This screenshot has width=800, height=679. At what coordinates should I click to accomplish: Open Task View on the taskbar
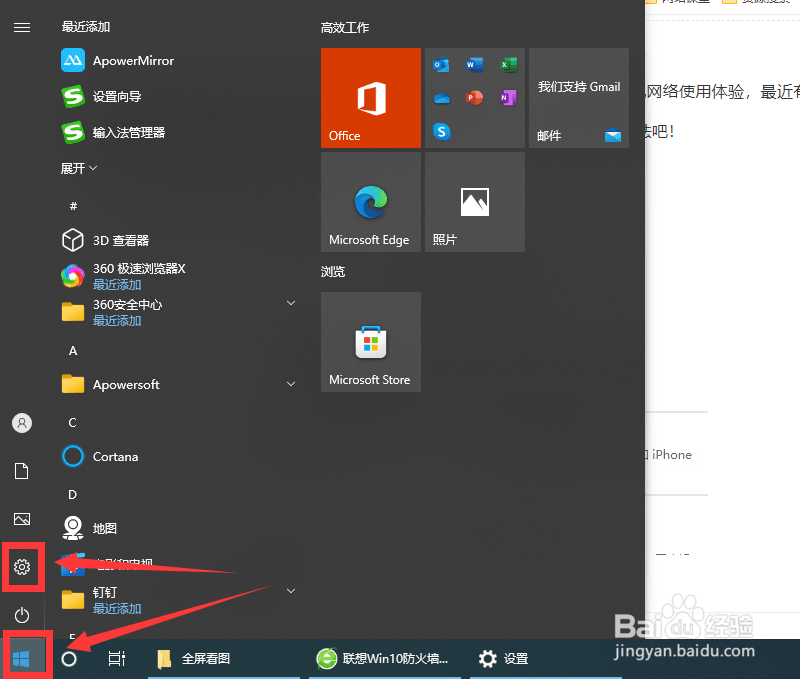coord(117,659)
